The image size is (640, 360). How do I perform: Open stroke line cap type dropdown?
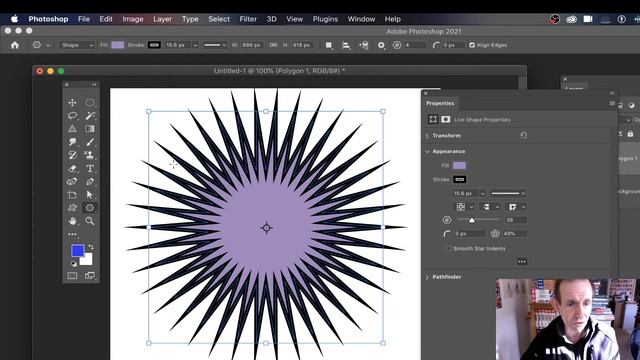490,207
